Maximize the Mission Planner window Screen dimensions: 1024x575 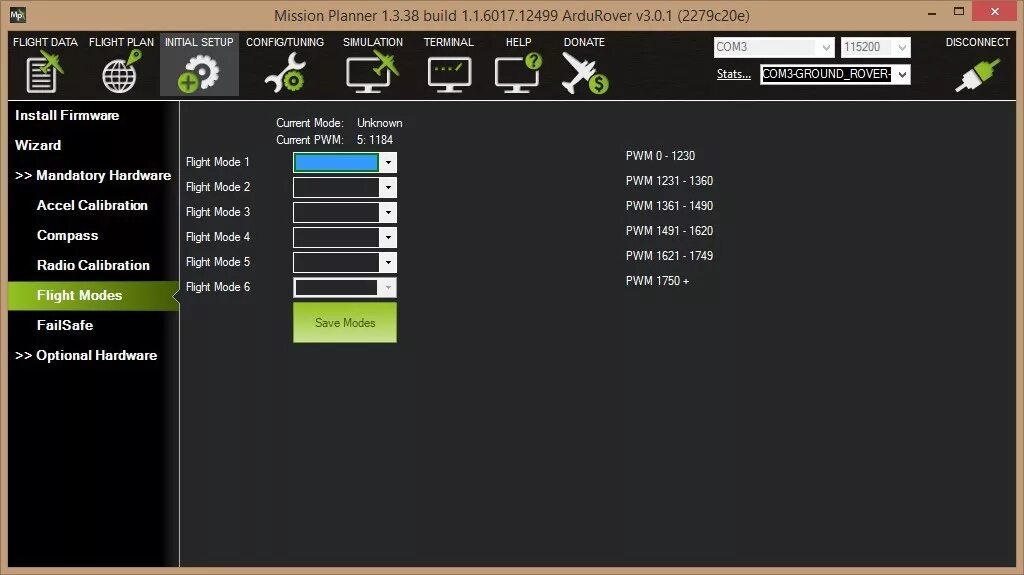coord(959,12)
